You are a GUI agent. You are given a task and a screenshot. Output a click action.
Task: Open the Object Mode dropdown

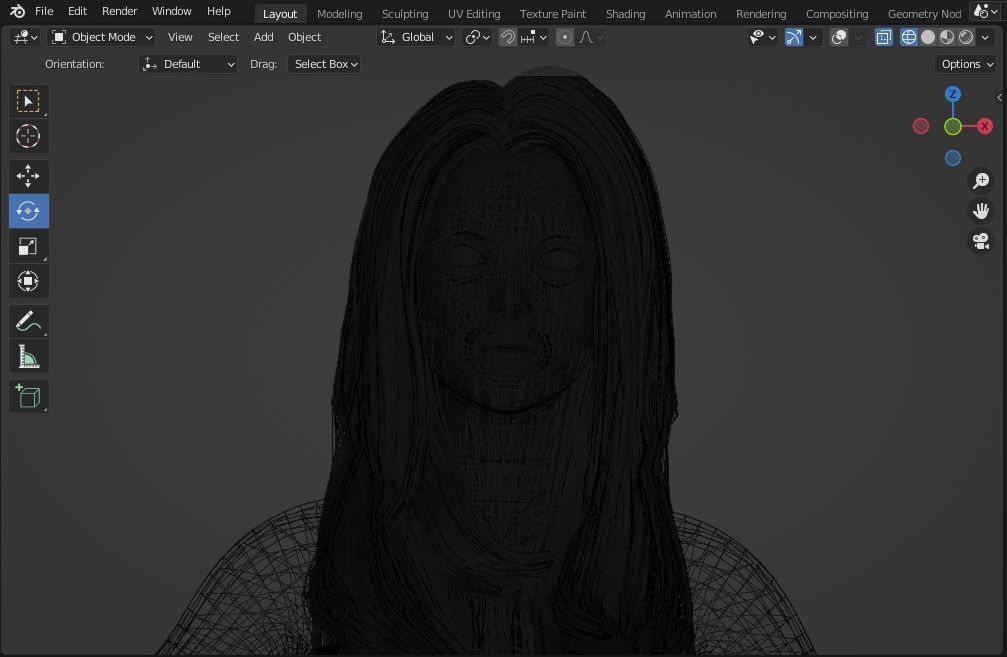pos(103,37)
